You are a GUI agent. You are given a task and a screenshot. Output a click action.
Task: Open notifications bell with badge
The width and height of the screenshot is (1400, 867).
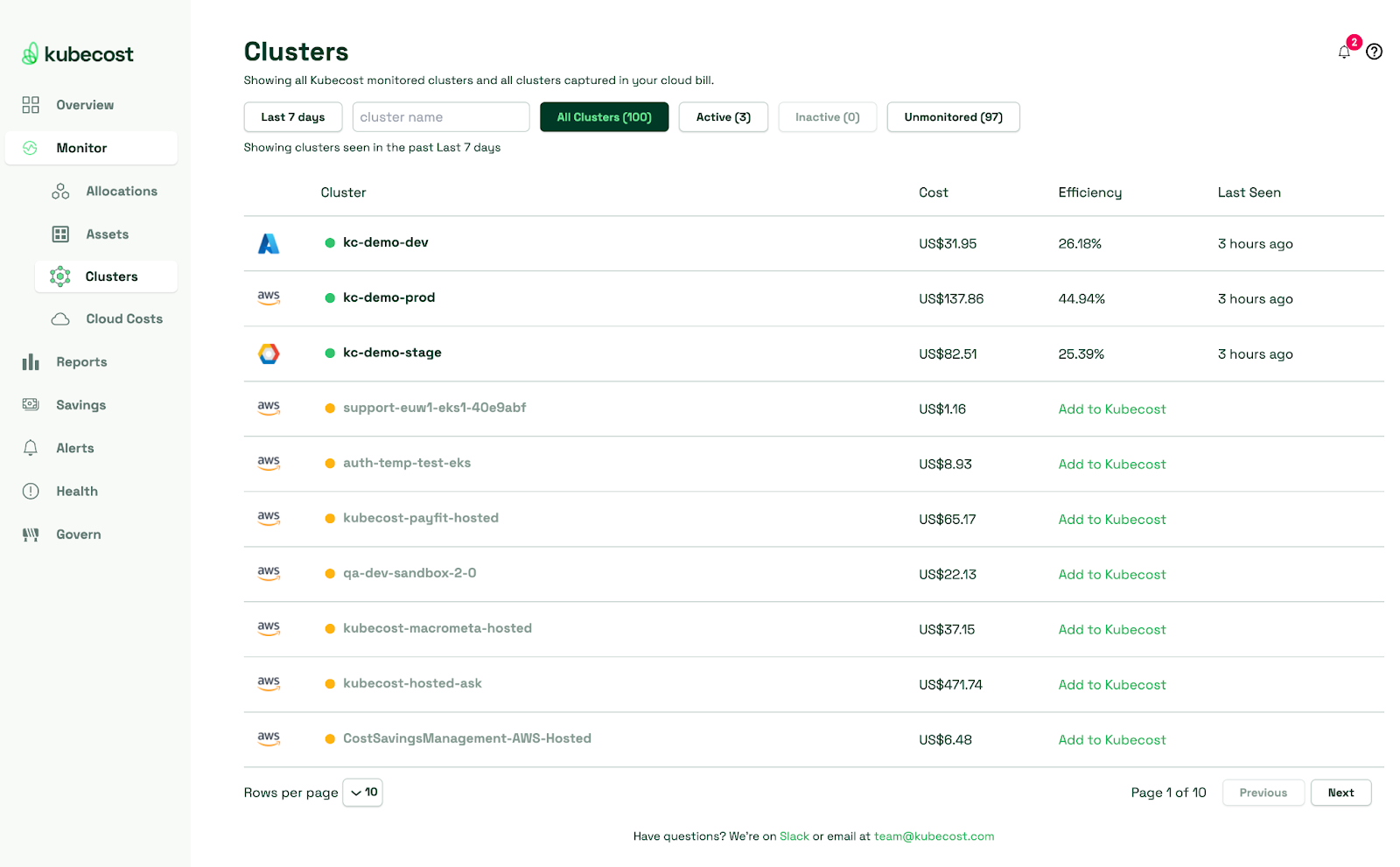(1344, 52)
